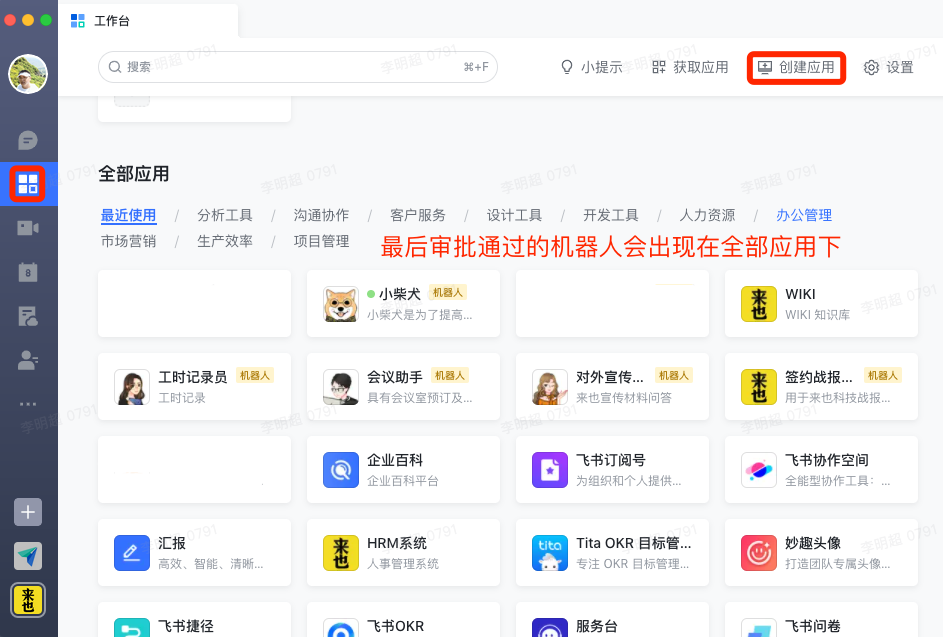The height and width of the screenshot is (637, 943).
Task: Open the 飞书捷径 app icon
Action: pyautogui.click(x=132, y=627)
